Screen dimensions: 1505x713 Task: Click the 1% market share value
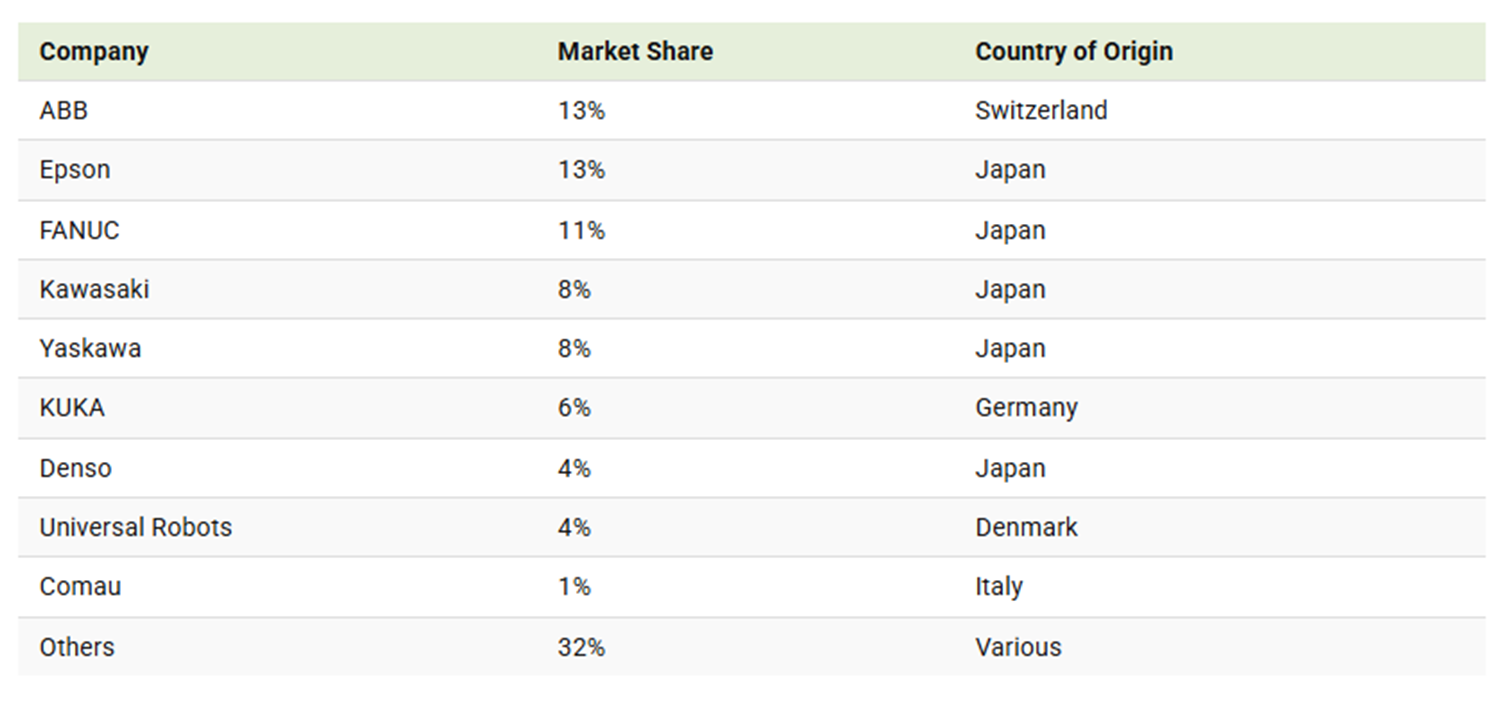coord(575,586)
